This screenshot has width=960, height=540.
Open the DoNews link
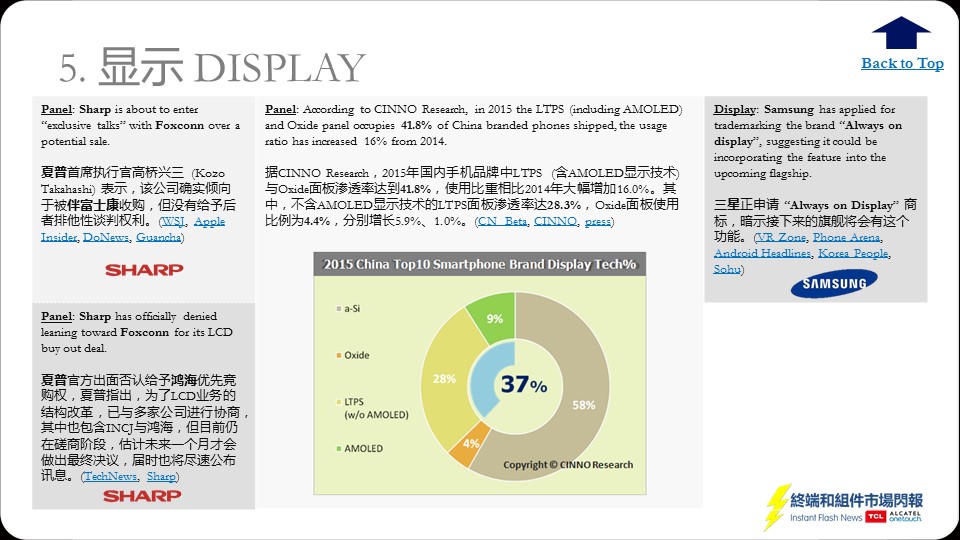coord(106,237)
